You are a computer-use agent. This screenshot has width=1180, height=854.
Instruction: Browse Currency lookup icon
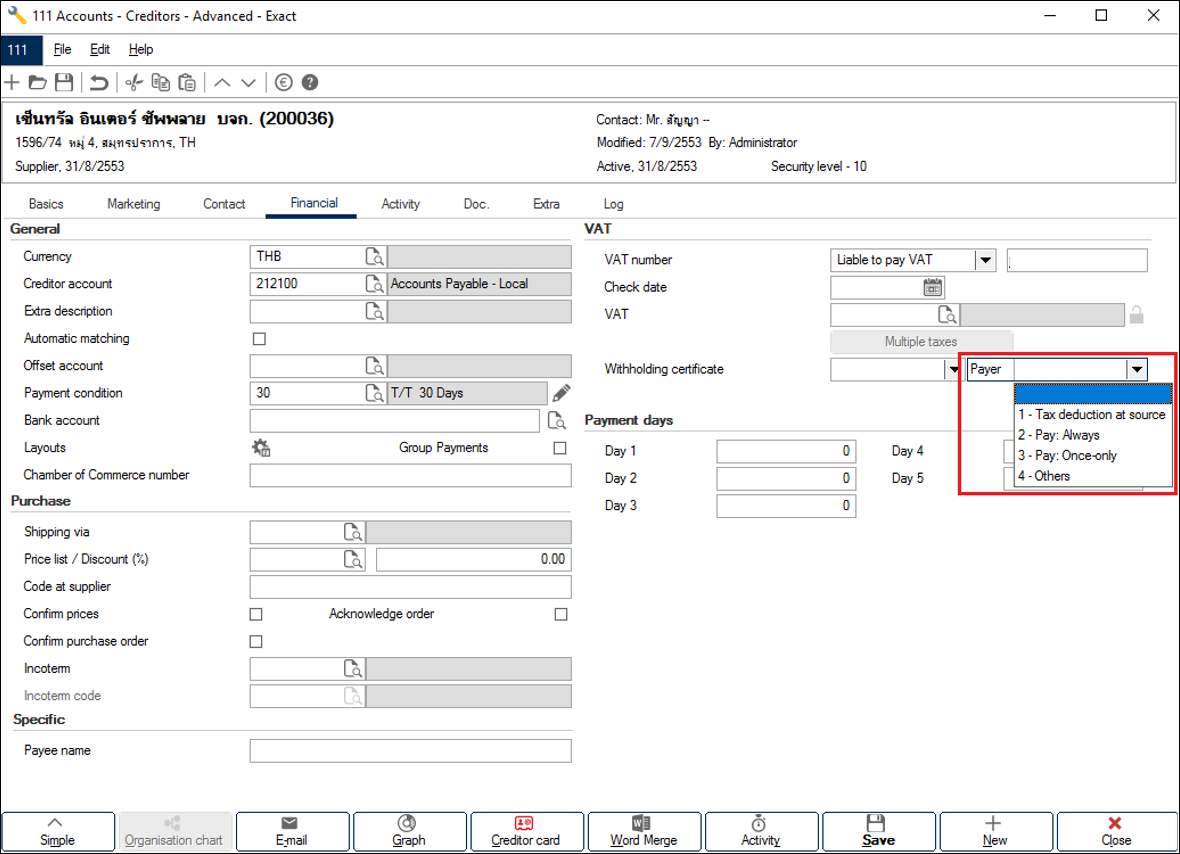pyautogui.click(x=375, y=257)
